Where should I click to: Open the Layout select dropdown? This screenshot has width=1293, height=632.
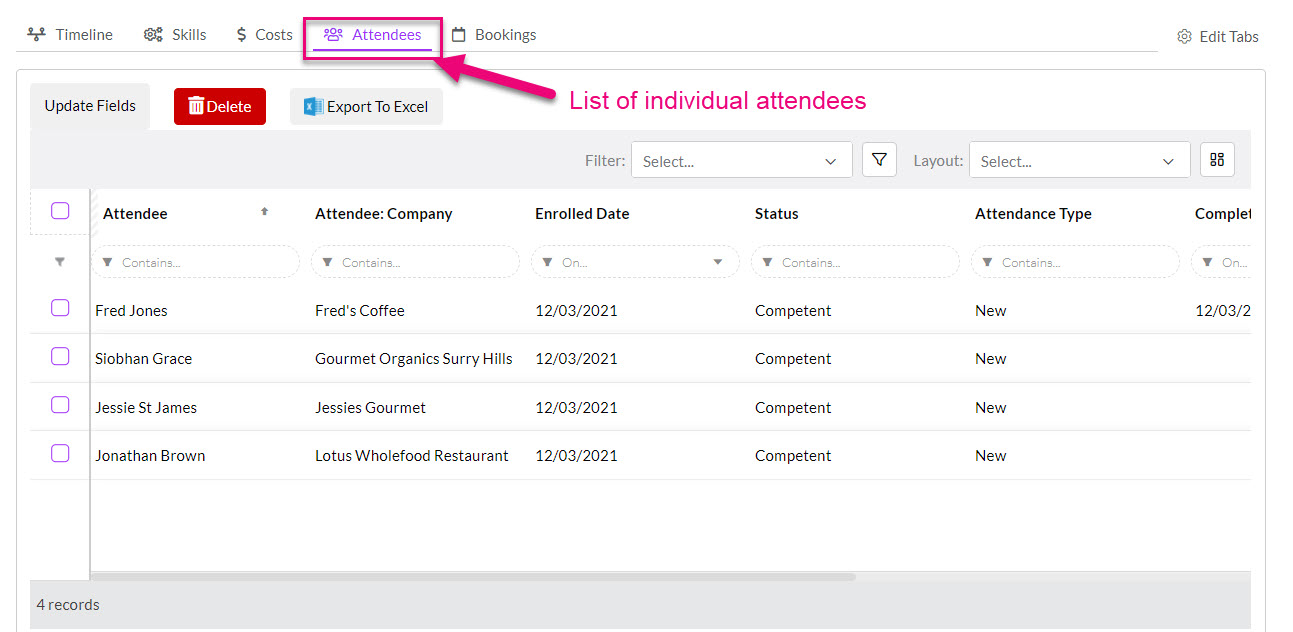pos(1079,161)
